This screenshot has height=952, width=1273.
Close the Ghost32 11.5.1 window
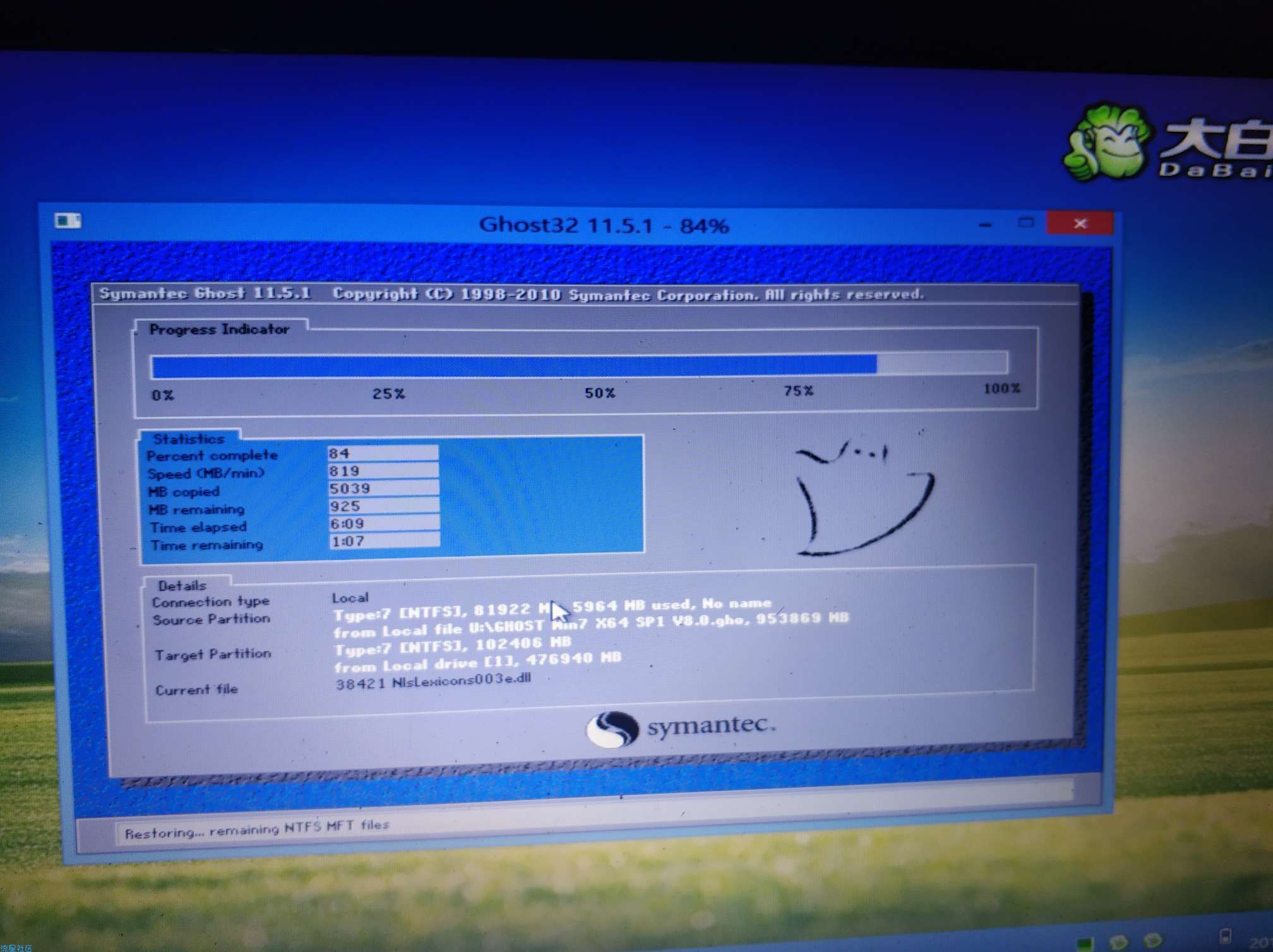point(1080,223)
